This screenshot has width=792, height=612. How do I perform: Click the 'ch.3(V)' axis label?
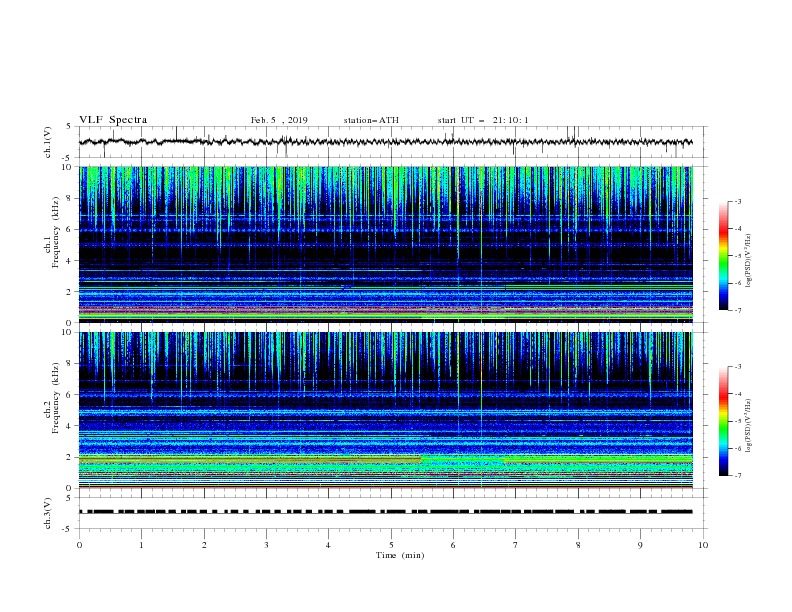48,513
